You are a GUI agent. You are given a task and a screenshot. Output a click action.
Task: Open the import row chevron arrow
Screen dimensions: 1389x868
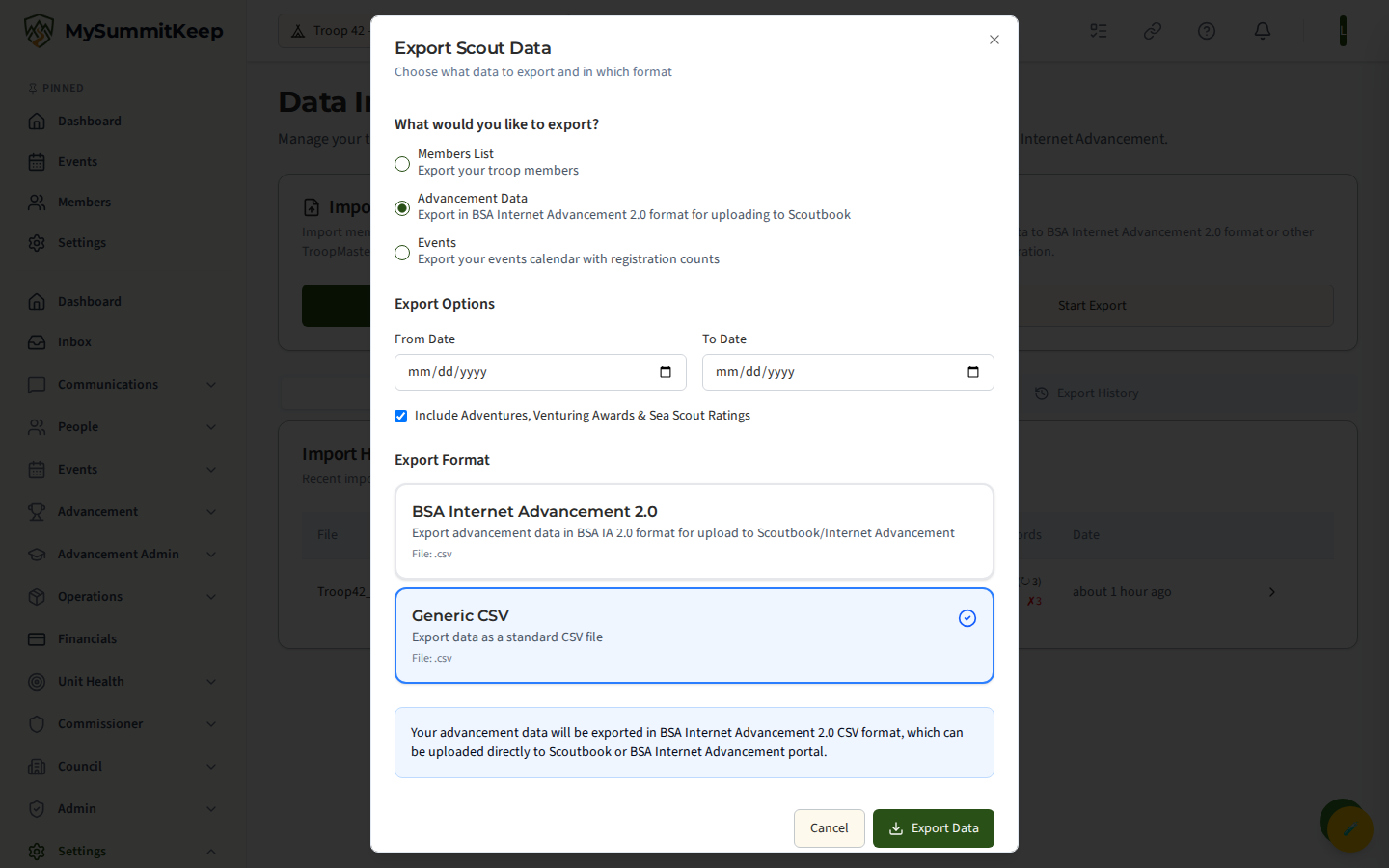click(x=1272, y=592)
